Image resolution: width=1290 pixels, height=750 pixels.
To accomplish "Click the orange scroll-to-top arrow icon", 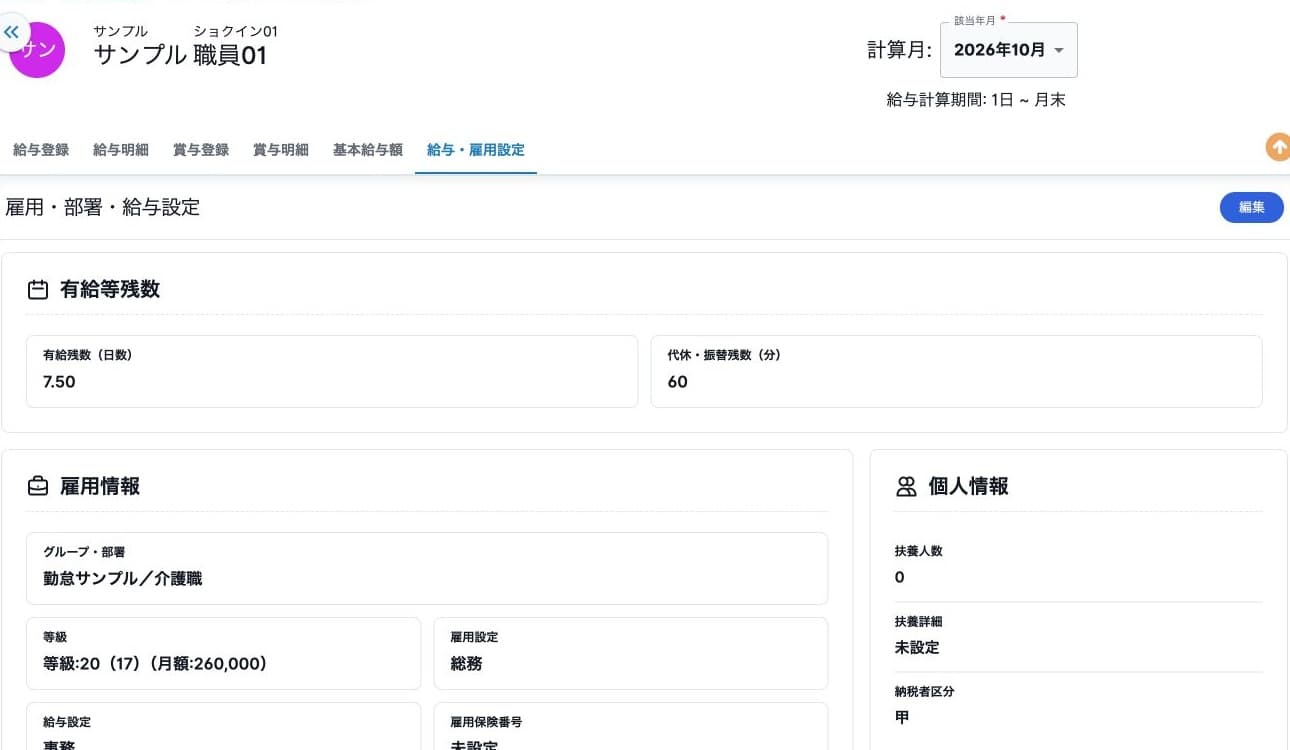I will (x=1278, y=147).
